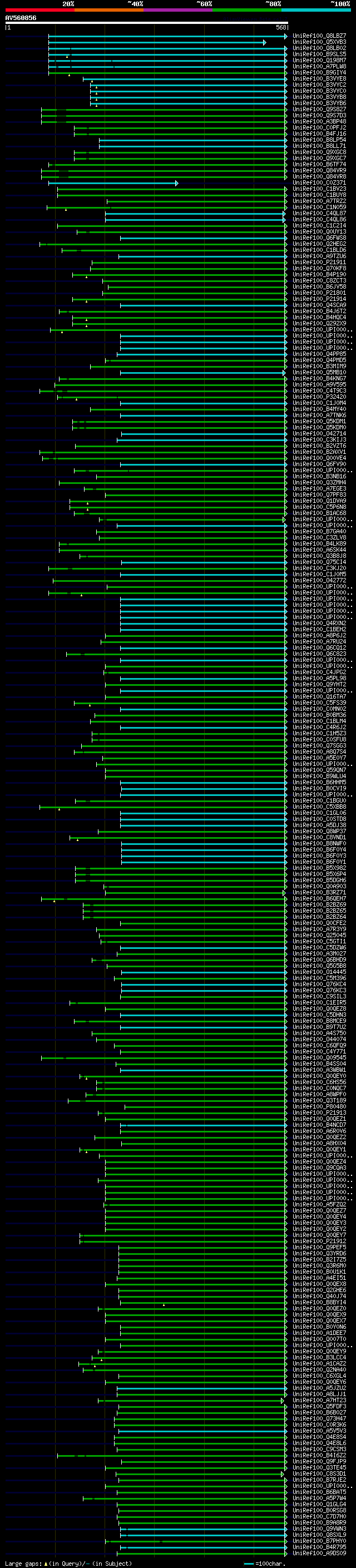Screen dimensions: 356x1568
Task: Select hit label UniRef100_Q292X9
Action: [319, 323]
